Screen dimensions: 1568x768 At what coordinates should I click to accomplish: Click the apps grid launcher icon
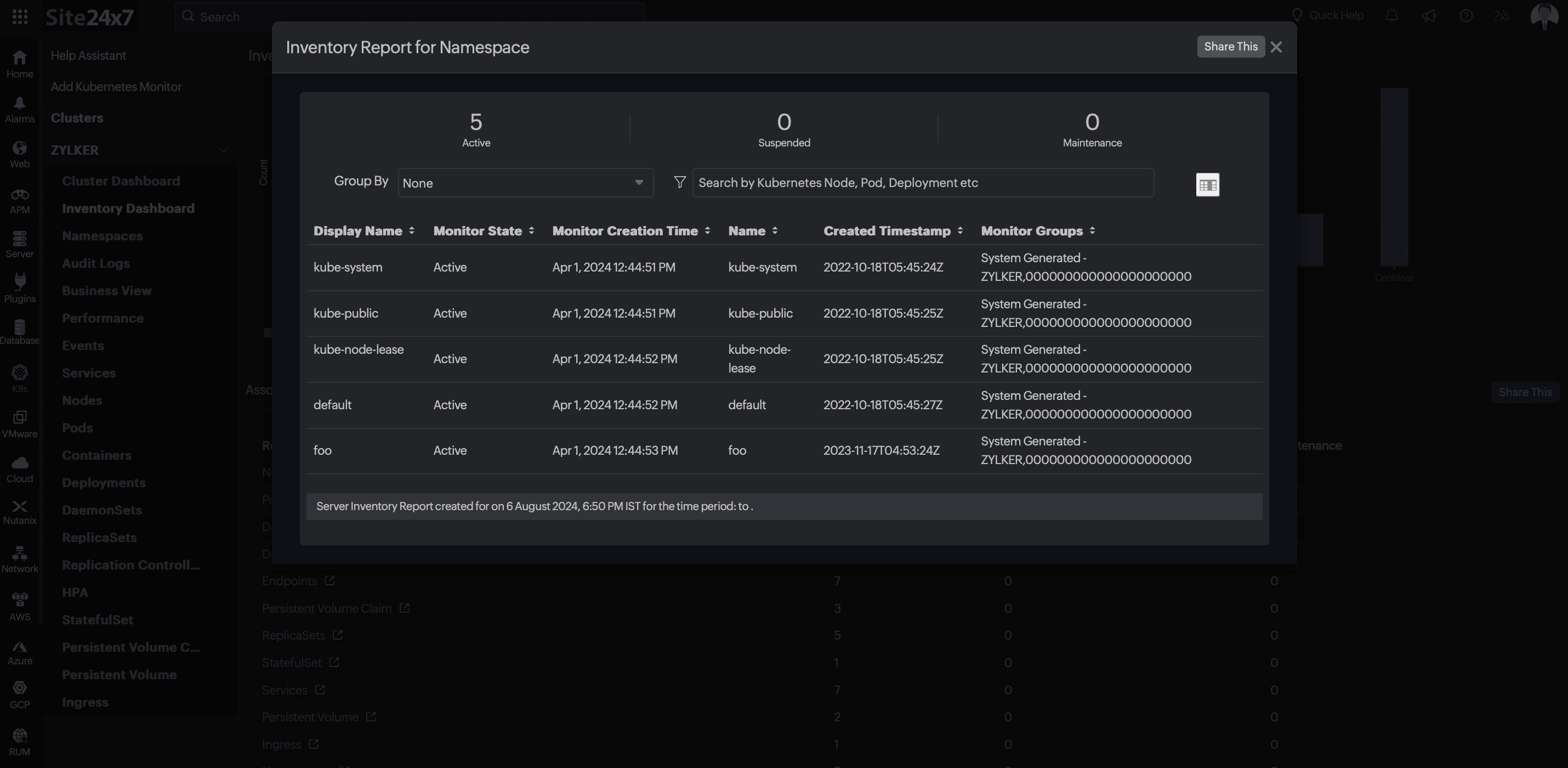[20, 16]
